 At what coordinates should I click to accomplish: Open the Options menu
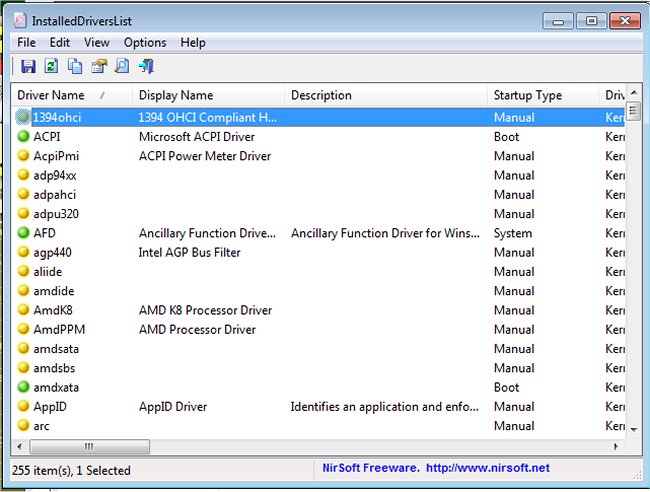click(145, 43)
